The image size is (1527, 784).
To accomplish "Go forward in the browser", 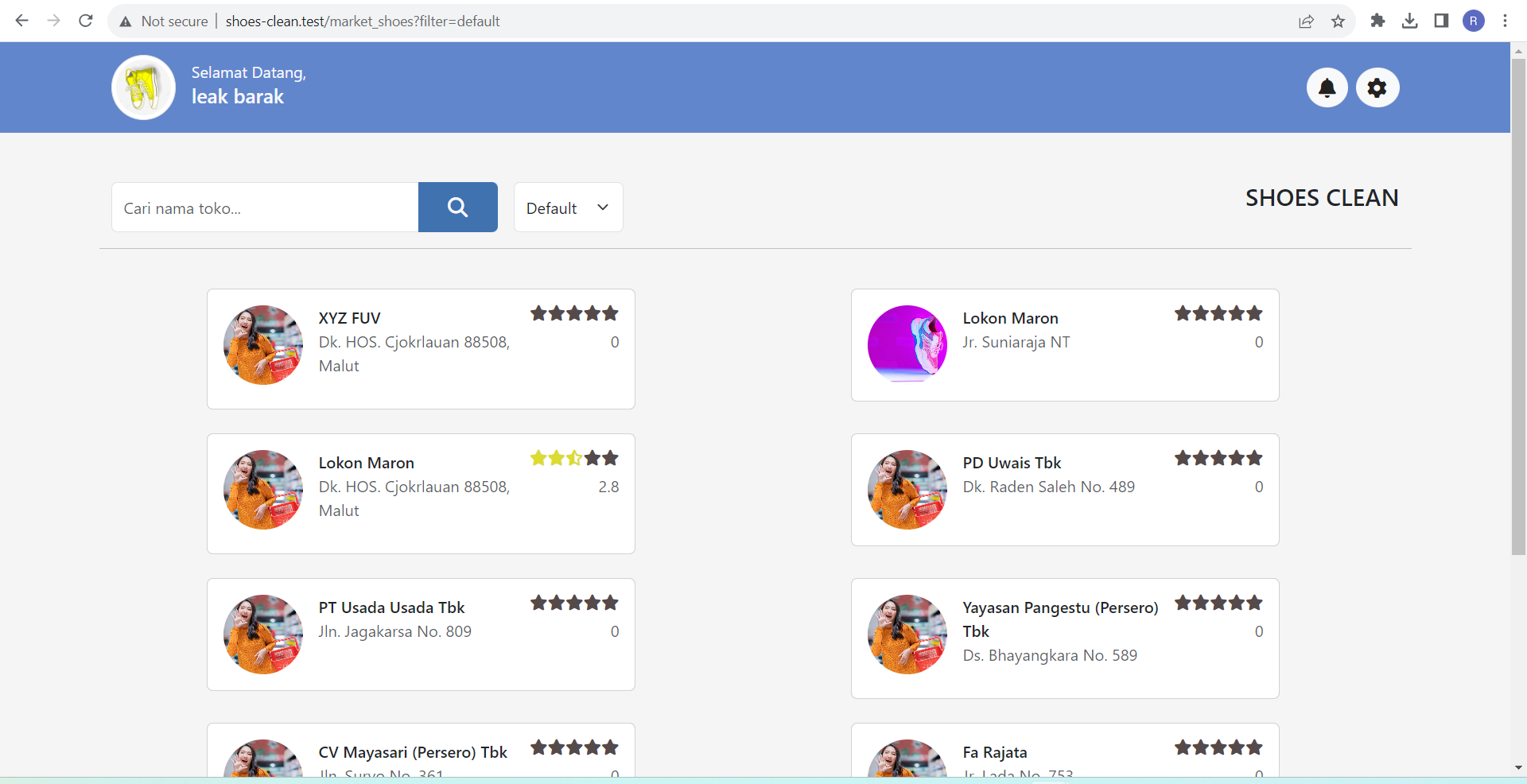I will (x=53, y=21).
